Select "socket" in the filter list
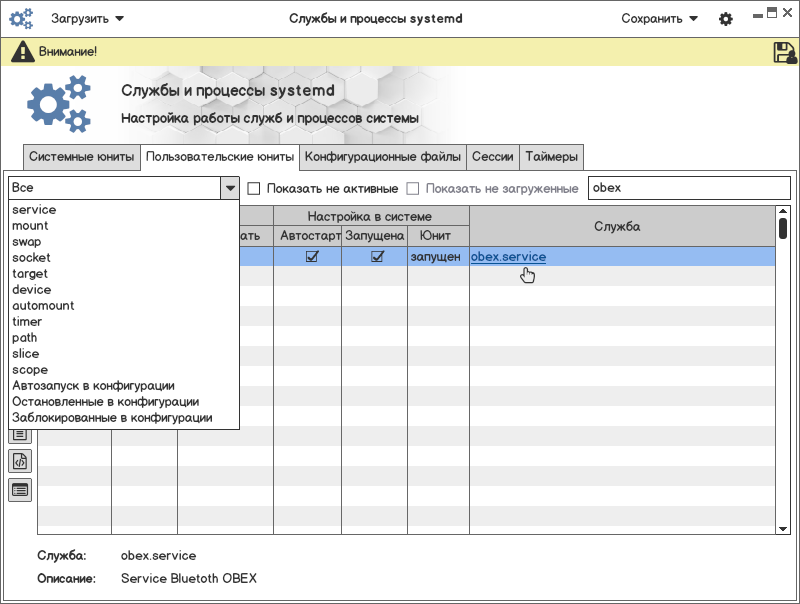The image size is (800, 604). [x=31, y=258]
